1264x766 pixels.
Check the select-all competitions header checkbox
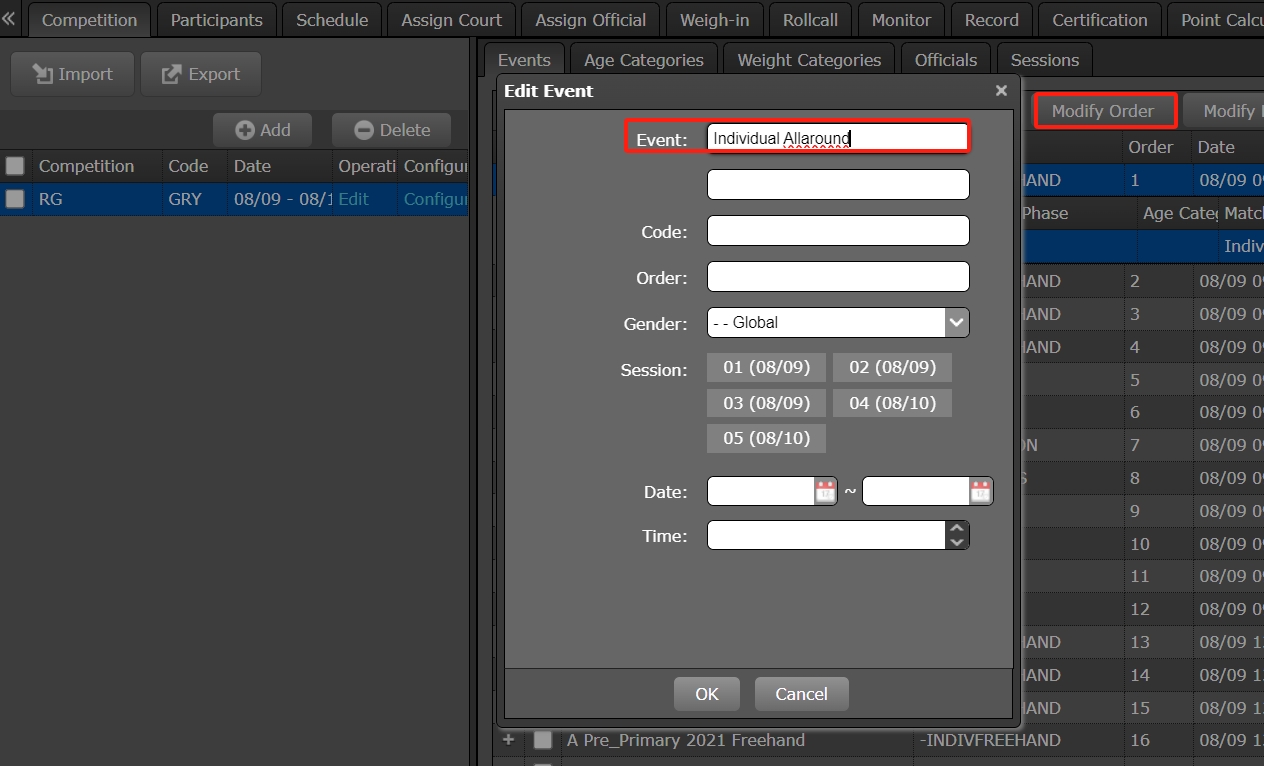coord(15,166)
